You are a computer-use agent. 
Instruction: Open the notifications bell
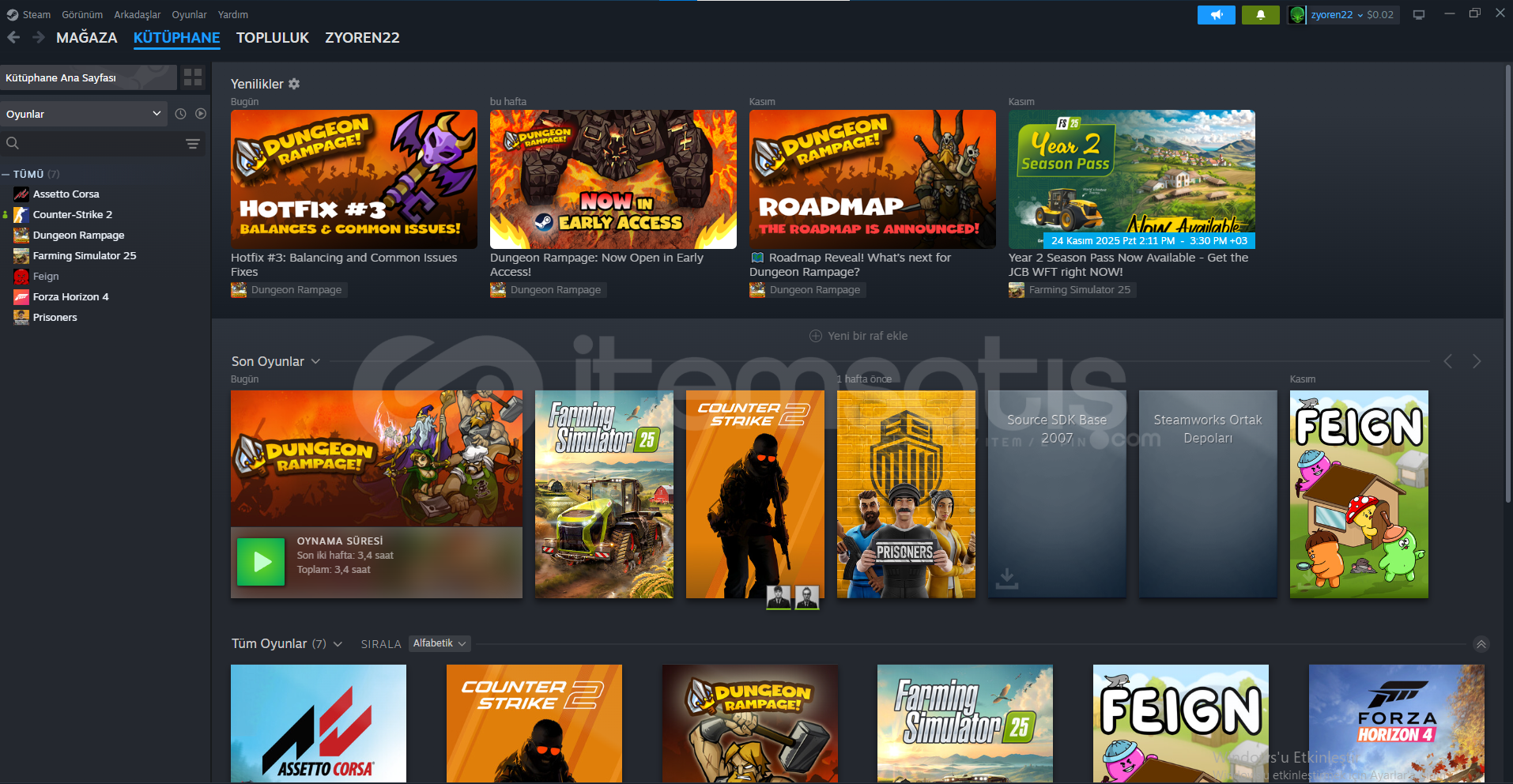[1260, 14]
